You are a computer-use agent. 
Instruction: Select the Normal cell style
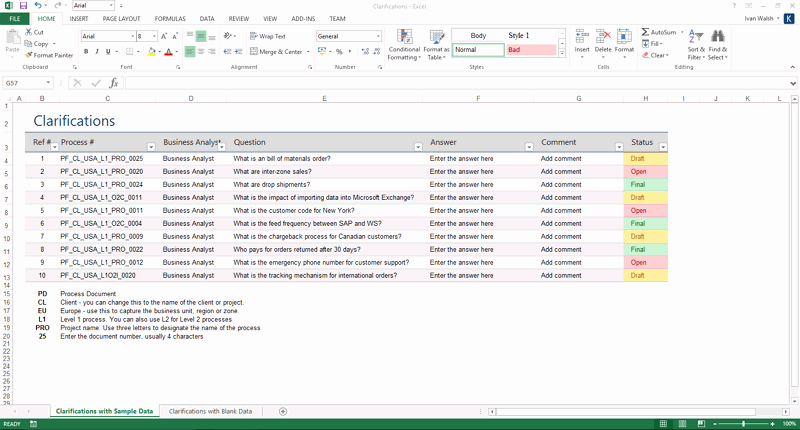coord(478,50)
